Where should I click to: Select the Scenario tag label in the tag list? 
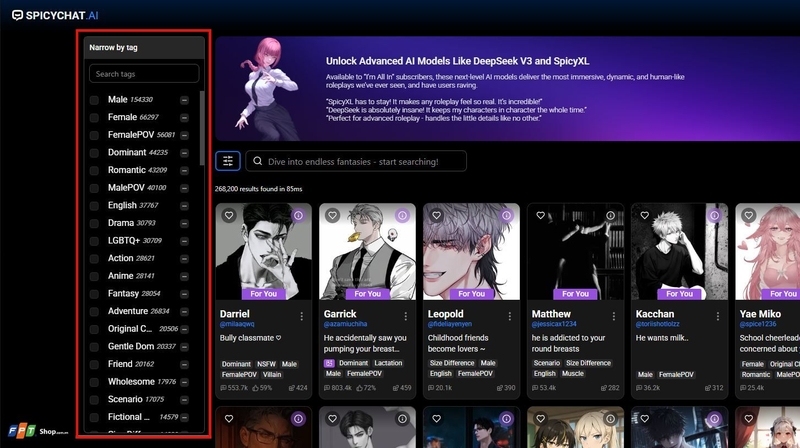pos(125,399)
